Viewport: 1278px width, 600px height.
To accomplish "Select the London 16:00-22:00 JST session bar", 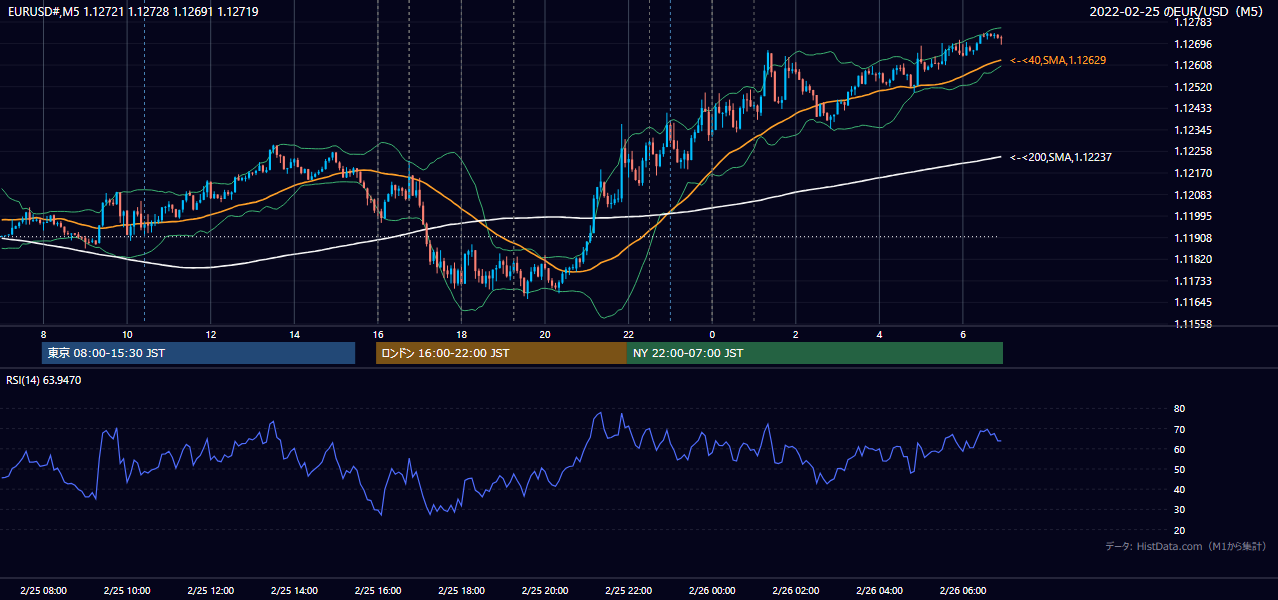I will tap(501, 353).
